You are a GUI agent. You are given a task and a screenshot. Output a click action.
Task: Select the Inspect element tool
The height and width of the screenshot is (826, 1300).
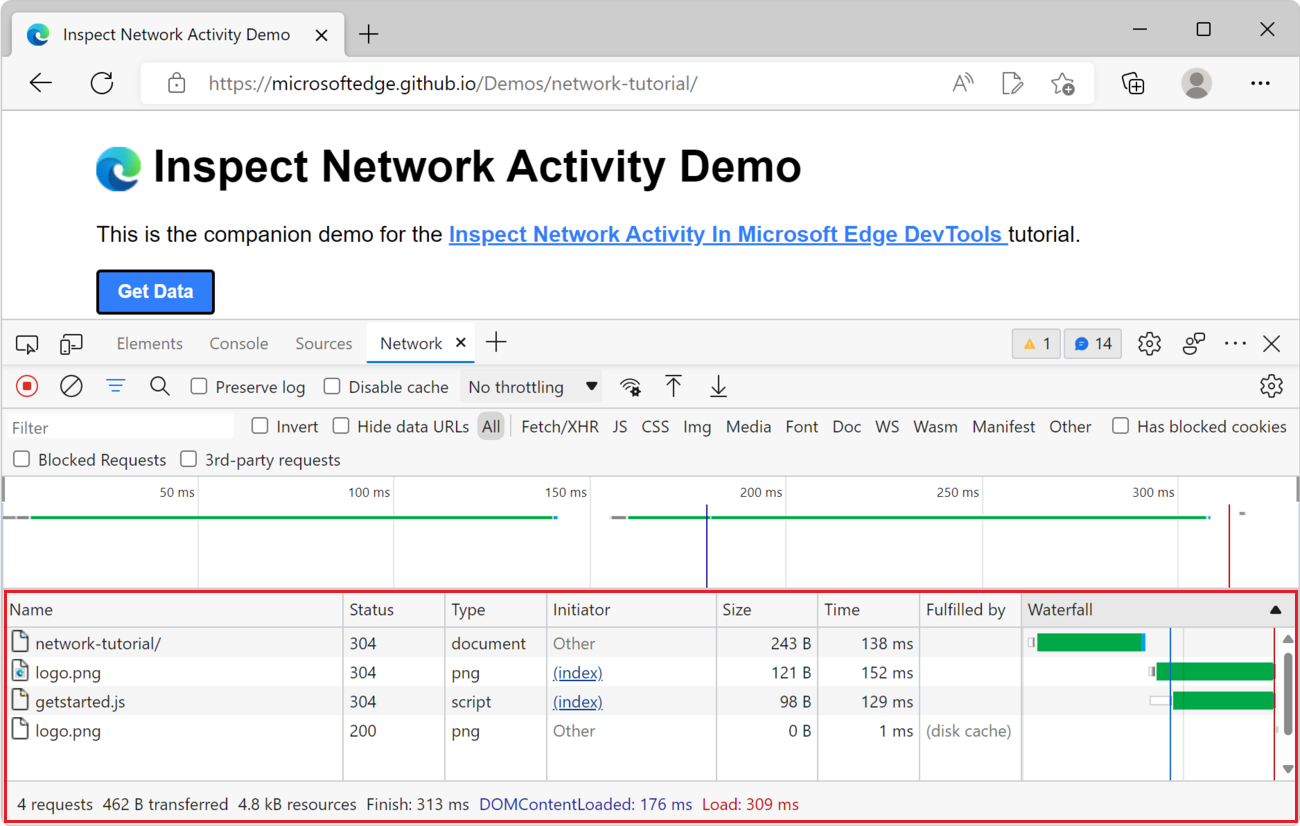(x=26, y=343)
